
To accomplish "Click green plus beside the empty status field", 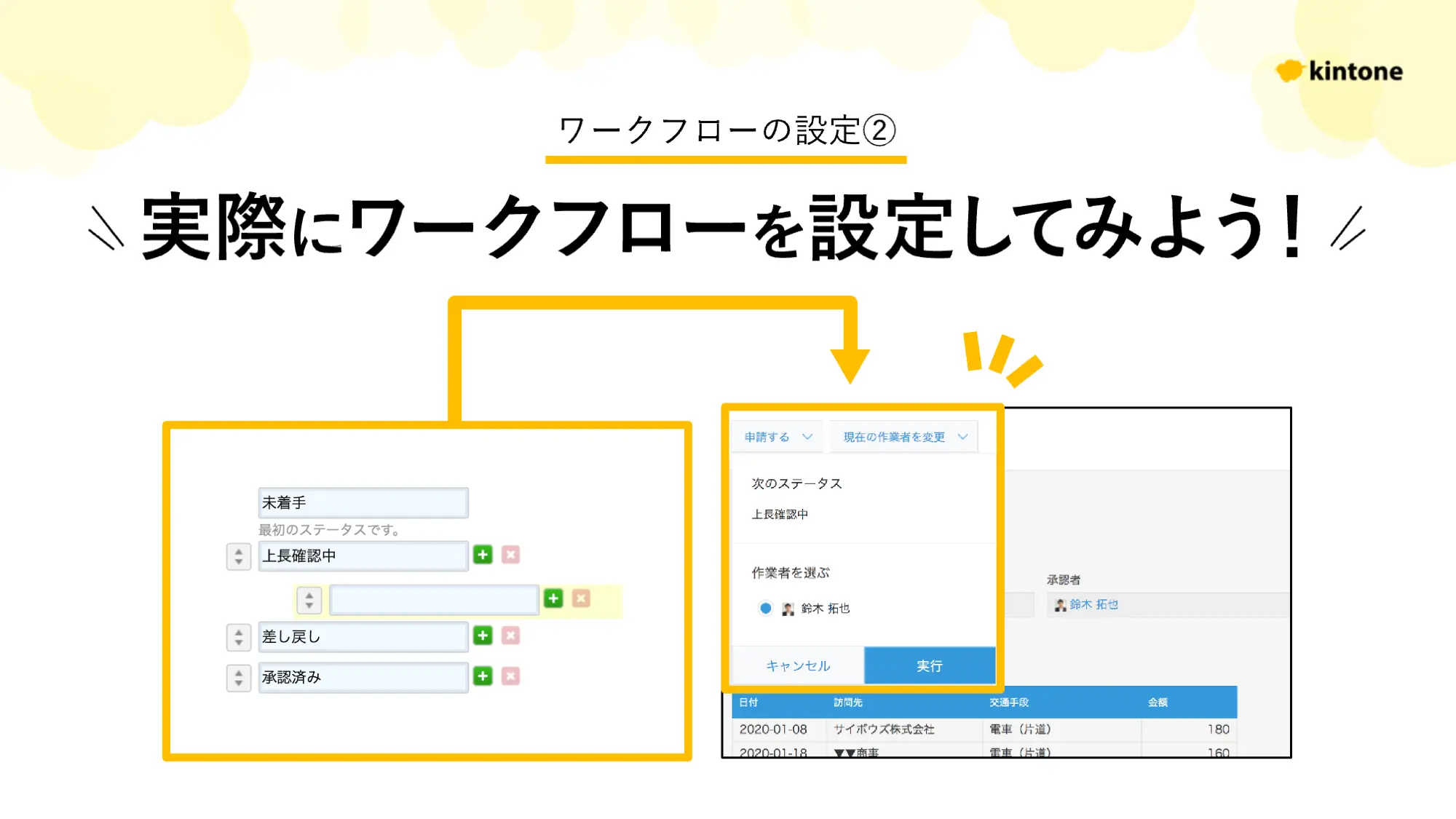I will pos(553,598).
